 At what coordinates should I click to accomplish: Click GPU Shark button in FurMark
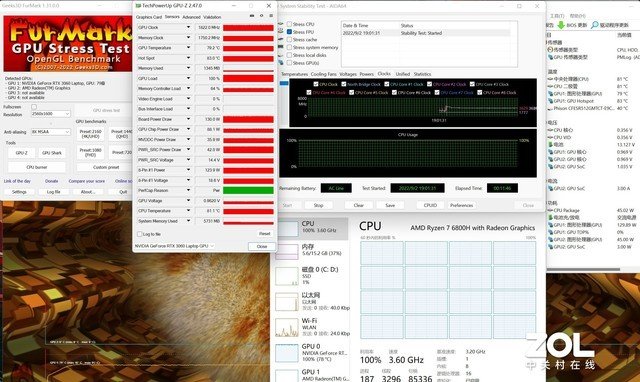coord(52,153)
